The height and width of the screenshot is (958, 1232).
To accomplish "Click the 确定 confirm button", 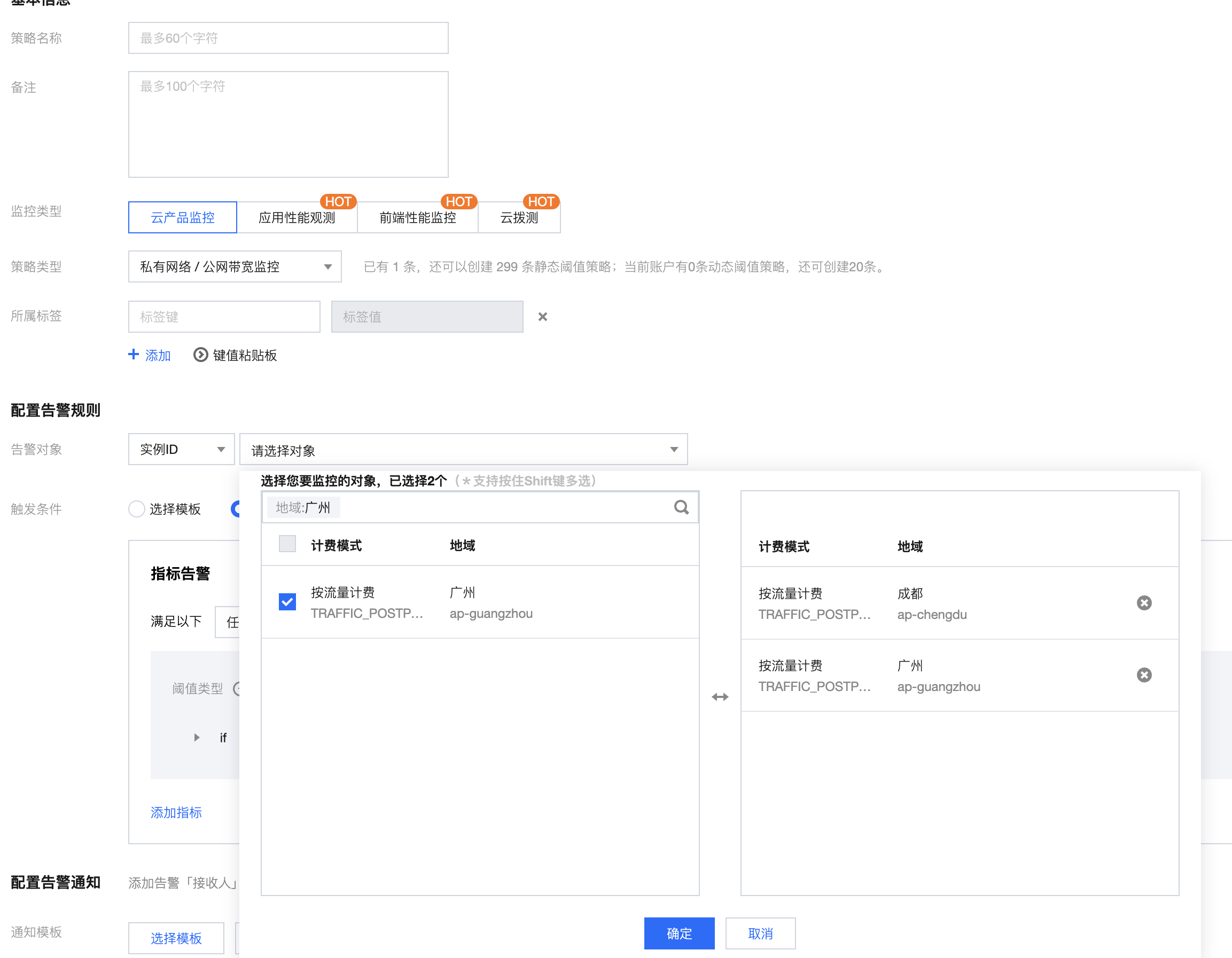I will pos(679,933).
